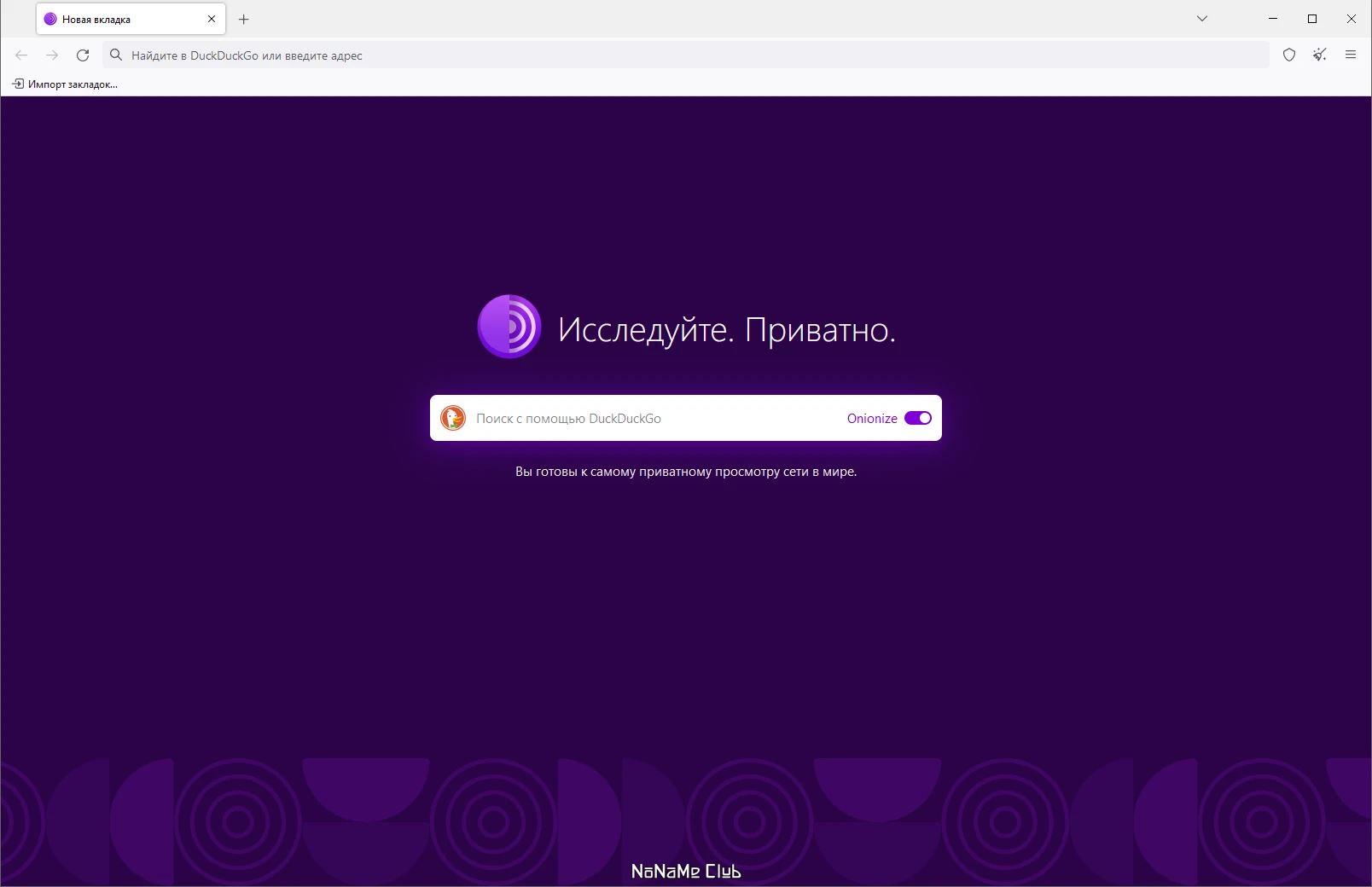Open the hamburger application menu
This screenshot has width=1372, height=887.
1351,55
